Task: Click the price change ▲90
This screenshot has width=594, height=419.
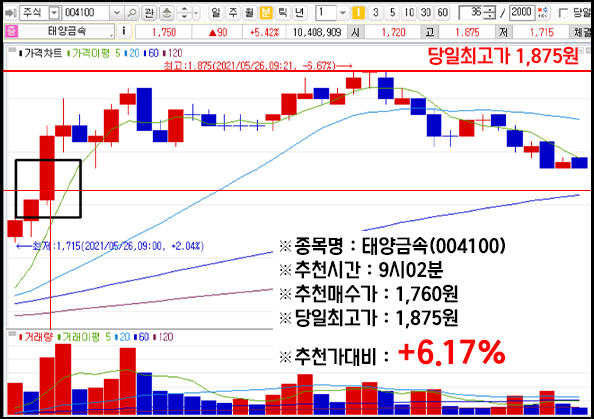Action: (x=218, y=32)
